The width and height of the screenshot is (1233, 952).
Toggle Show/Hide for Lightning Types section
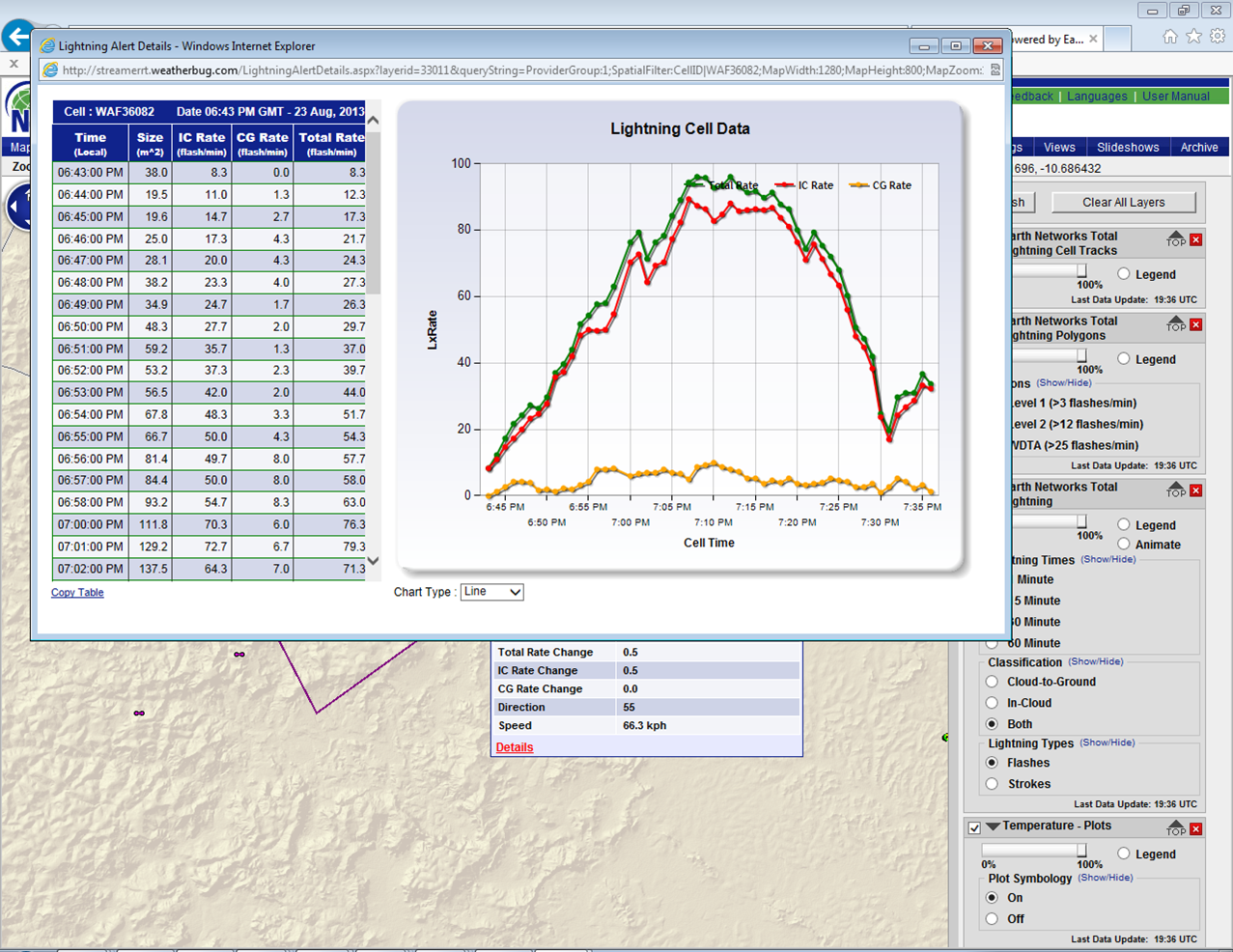[1107, 742]
